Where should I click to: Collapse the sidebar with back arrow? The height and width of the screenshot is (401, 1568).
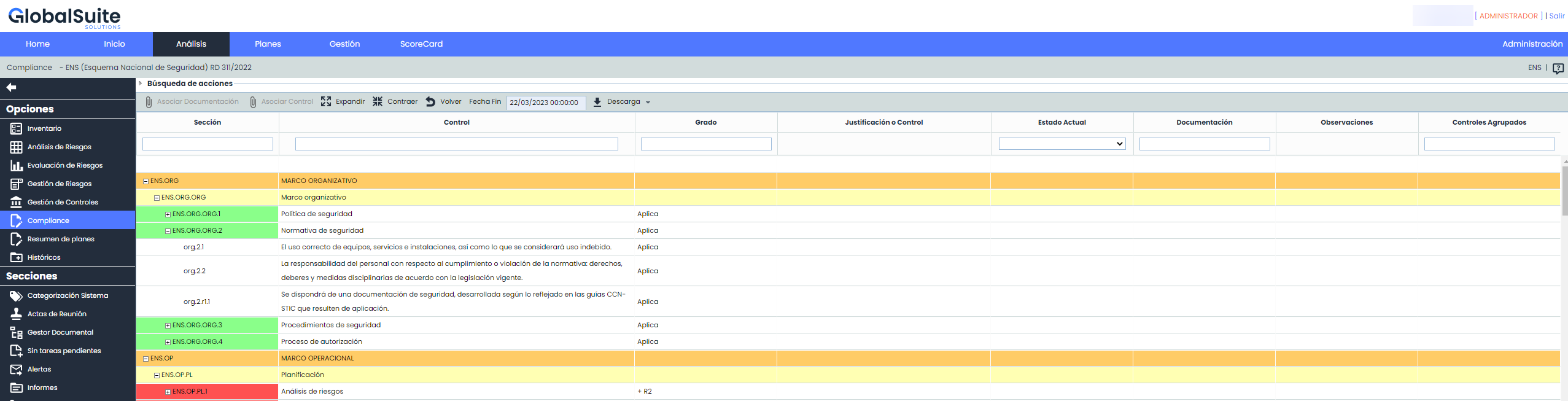(11, 88)
